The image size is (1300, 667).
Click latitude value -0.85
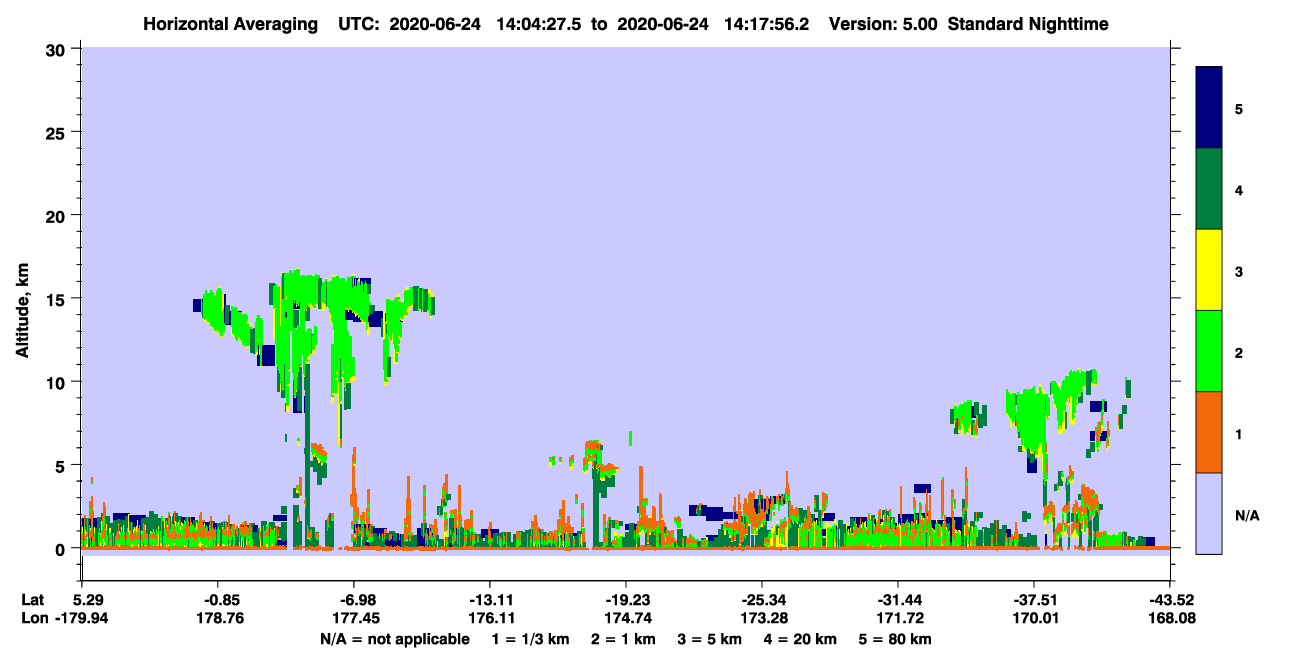click(x=217, y=600)
